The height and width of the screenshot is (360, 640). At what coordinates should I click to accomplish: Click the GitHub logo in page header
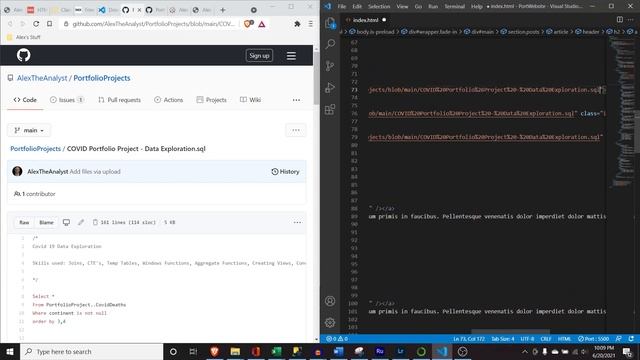click(x=24, y=55)
